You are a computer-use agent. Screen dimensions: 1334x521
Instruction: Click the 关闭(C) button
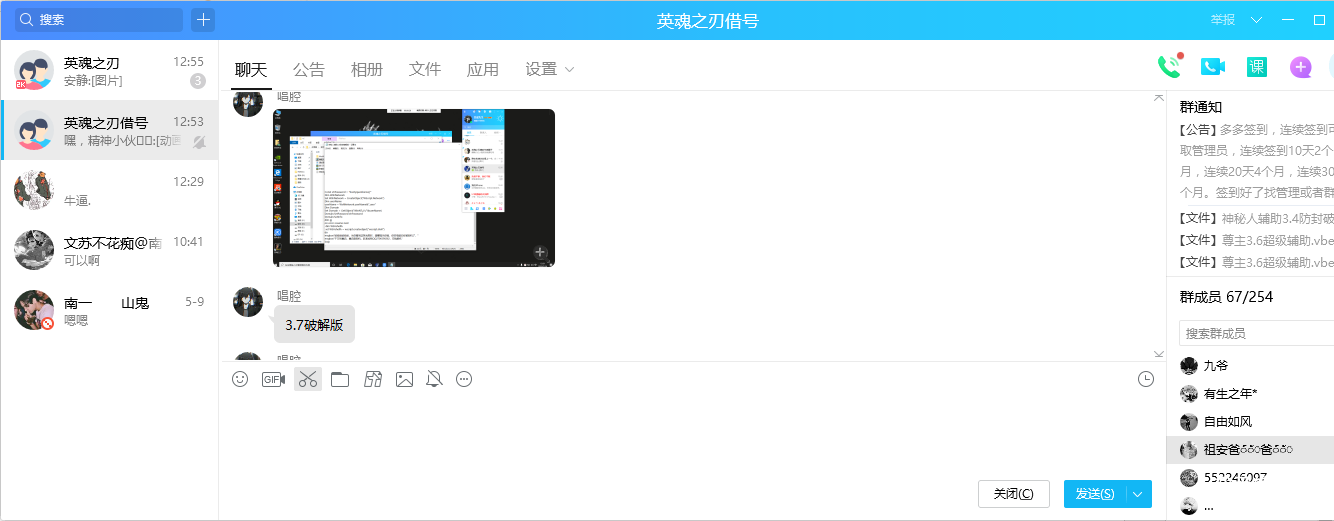click(1014, 494)
